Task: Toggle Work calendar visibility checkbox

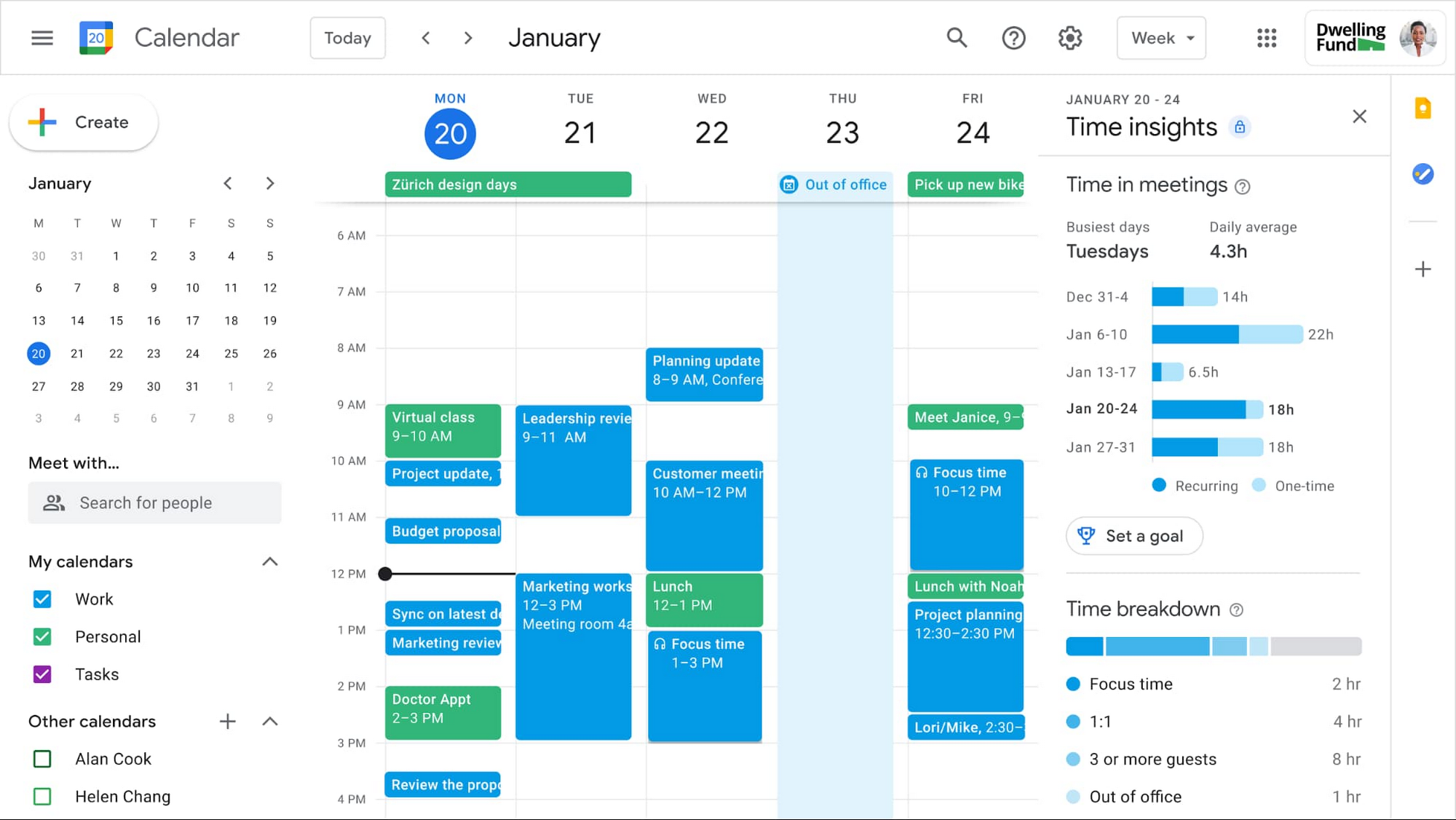Action: [43, 598]
